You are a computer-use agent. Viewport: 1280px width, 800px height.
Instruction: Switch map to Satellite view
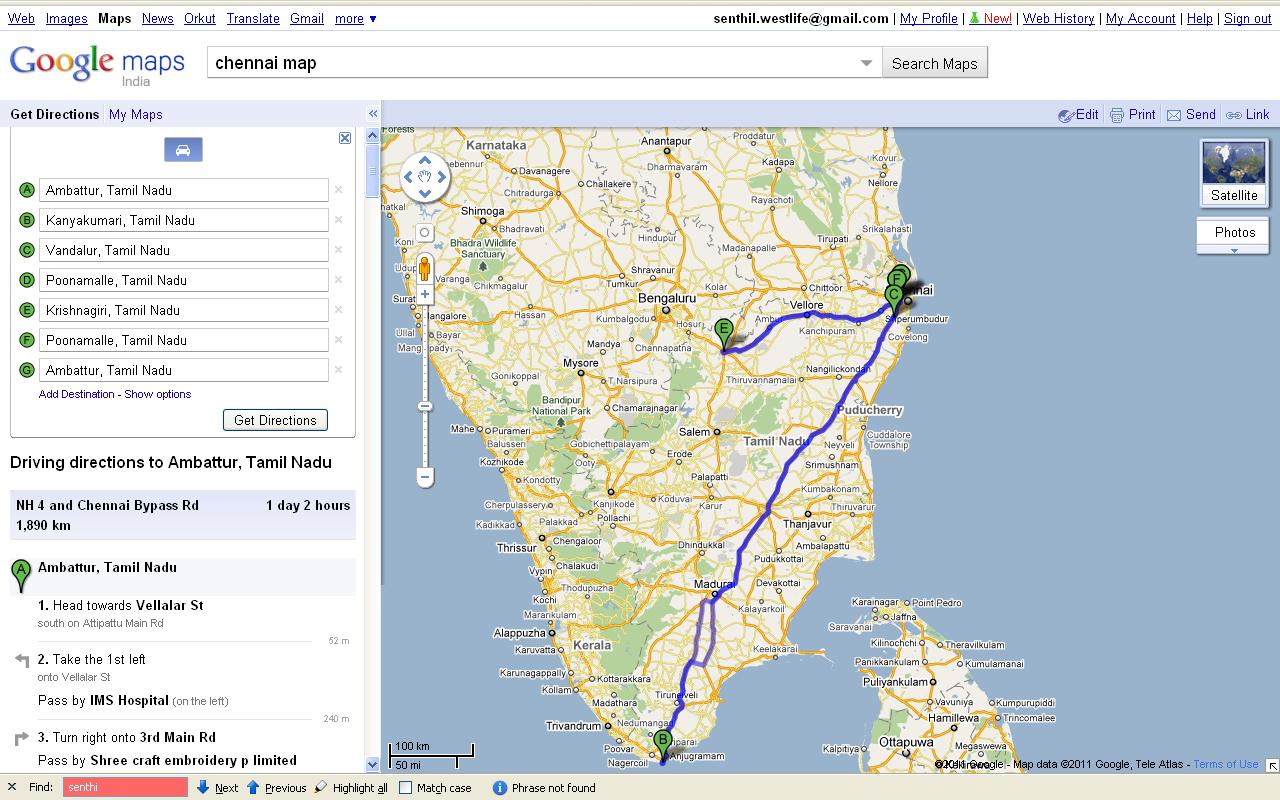(1233, 172)
